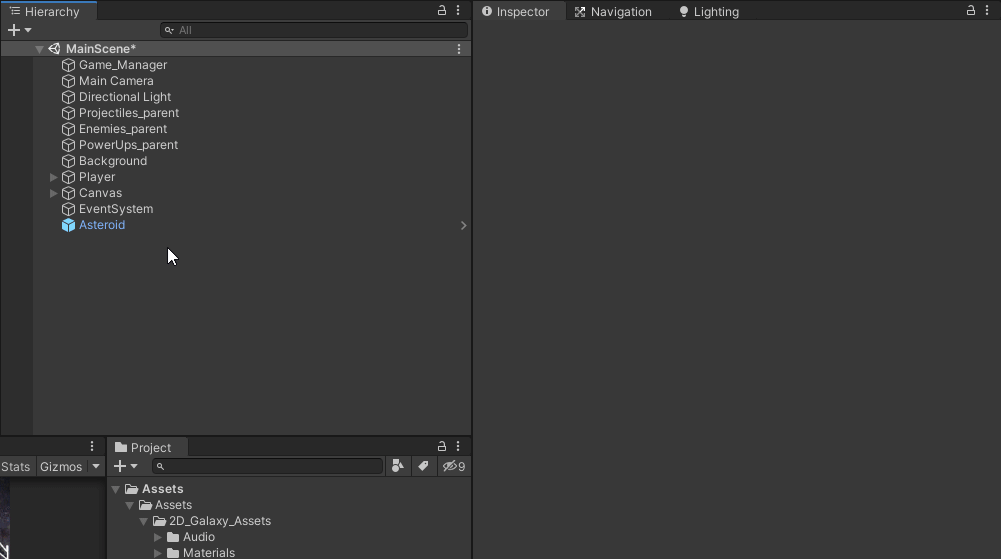This screenshot has height=559, width=1001.
Task: Select Player object in Hierarchy
Action: point(97,177)
